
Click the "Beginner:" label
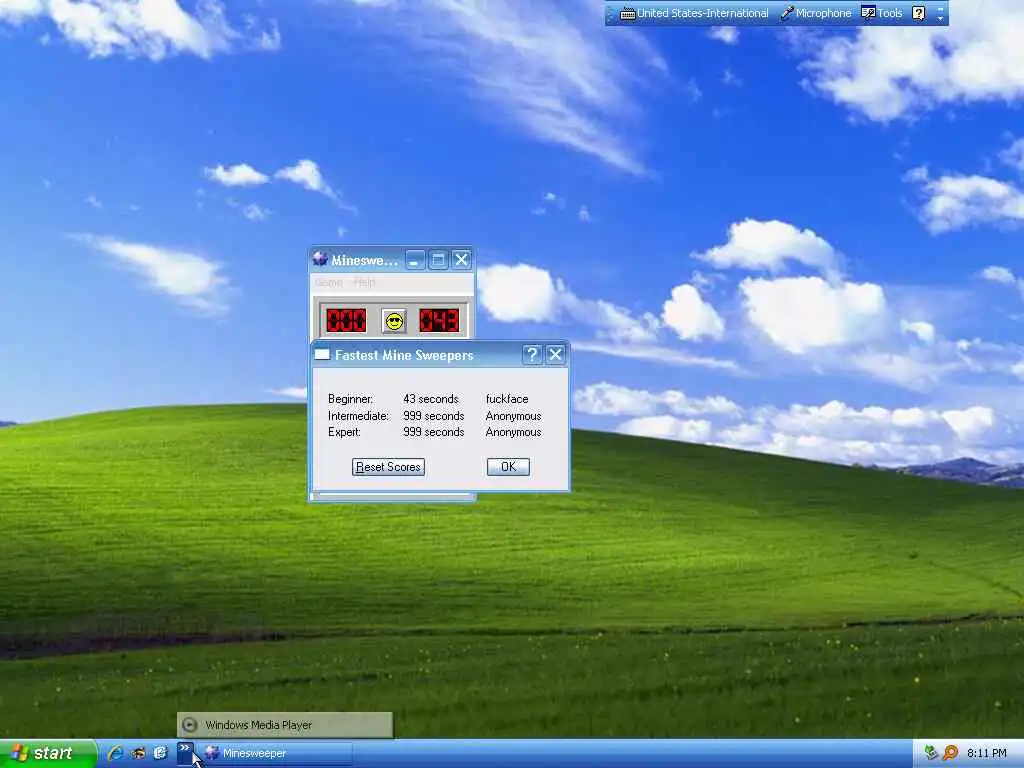pyautogui.click(x=351, y=399)
